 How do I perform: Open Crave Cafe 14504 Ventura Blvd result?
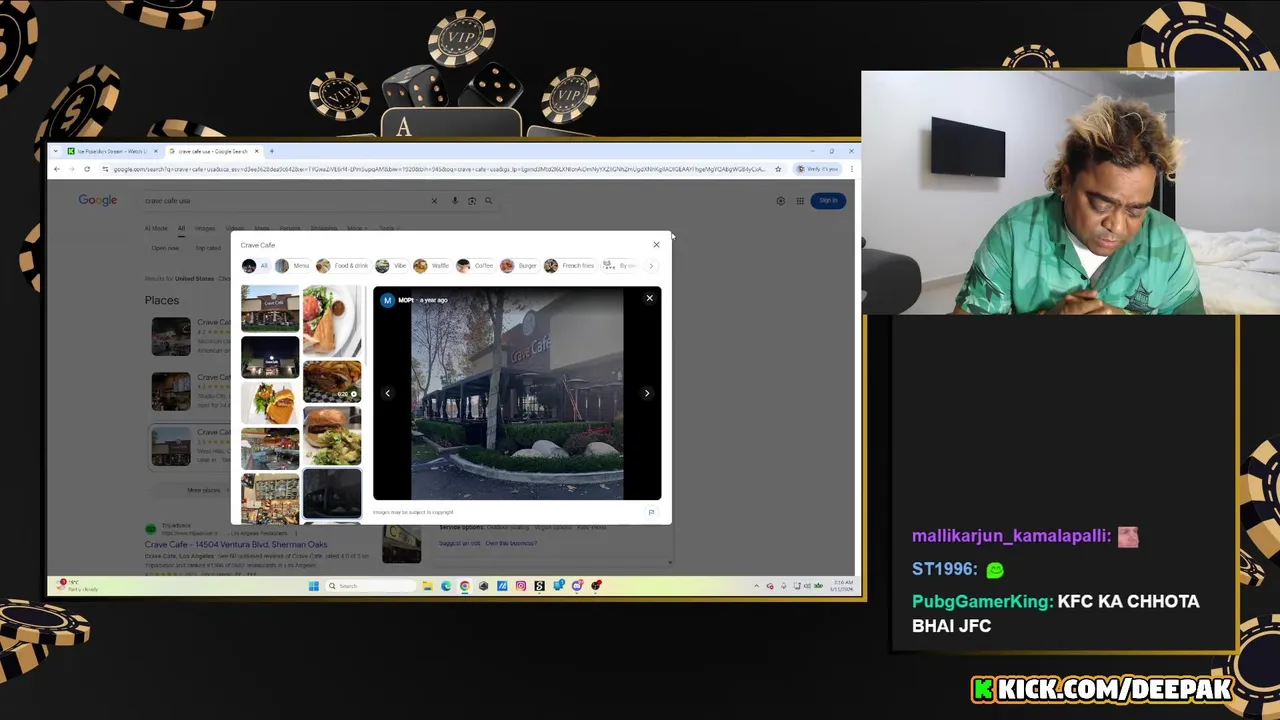click(x=236, y=545)
